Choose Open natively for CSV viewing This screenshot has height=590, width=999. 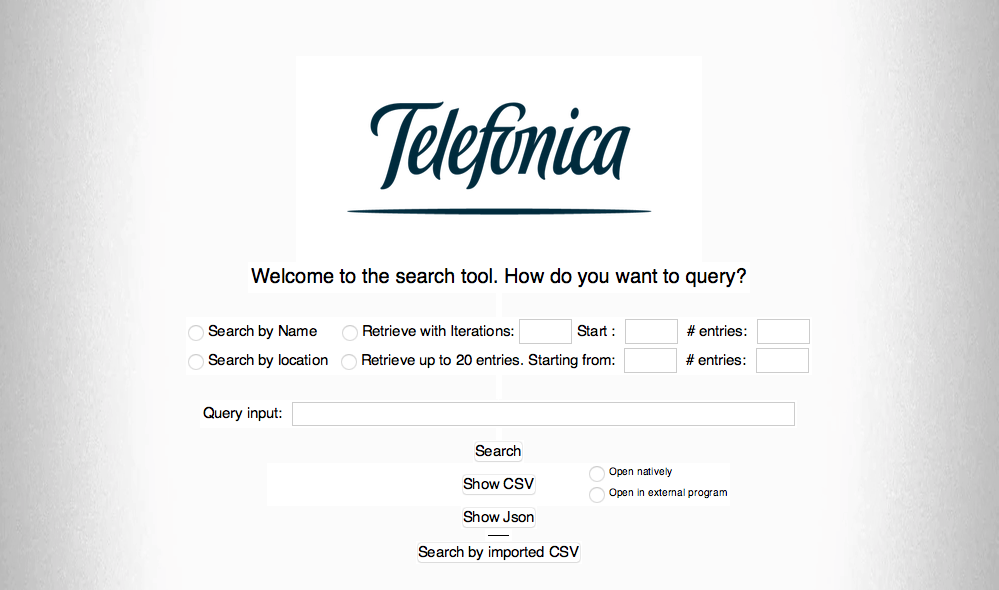point(597,473)
